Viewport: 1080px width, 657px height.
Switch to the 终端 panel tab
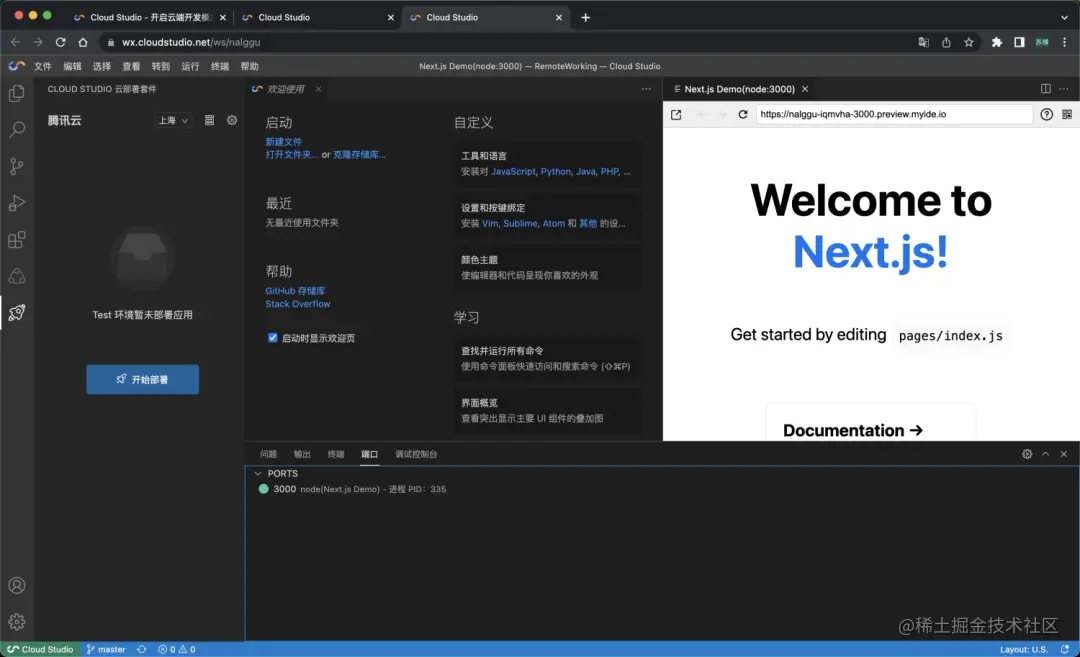coord(336,454)
